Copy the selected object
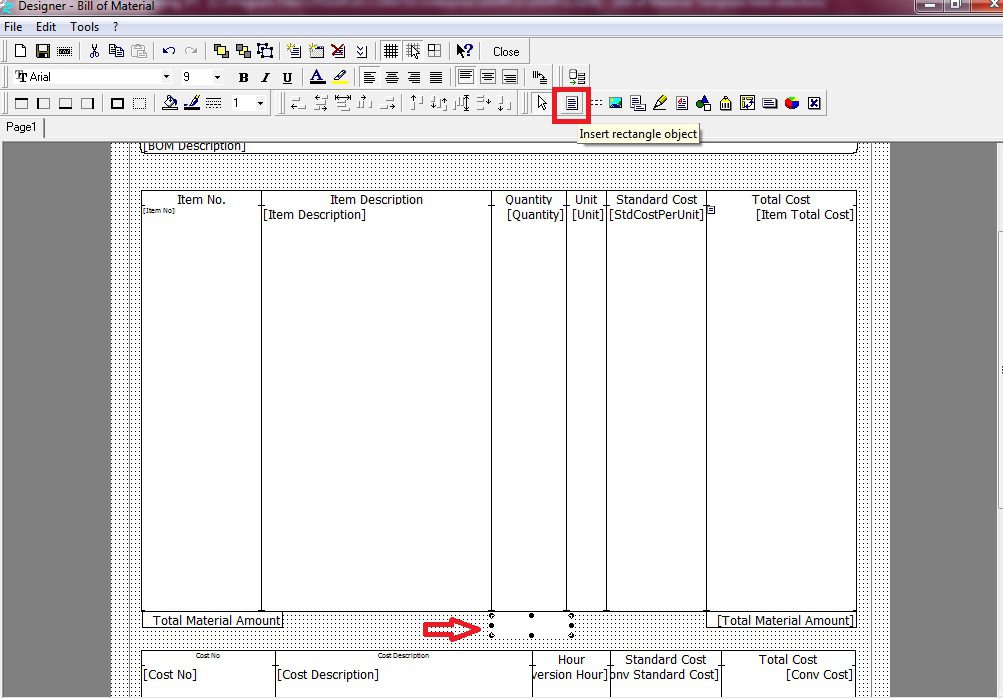This screenshot has height=699, width=1003. click(x=116, y=51)
